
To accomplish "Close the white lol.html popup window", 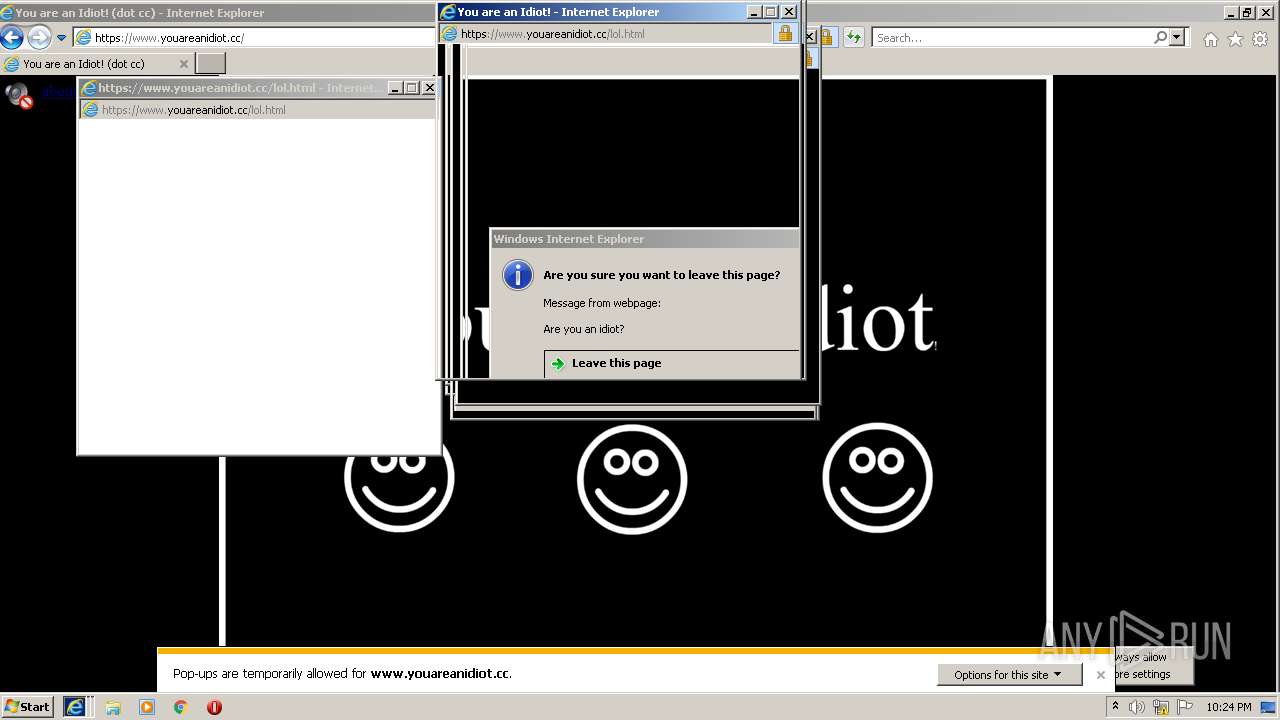I will [x=430, y=88].
